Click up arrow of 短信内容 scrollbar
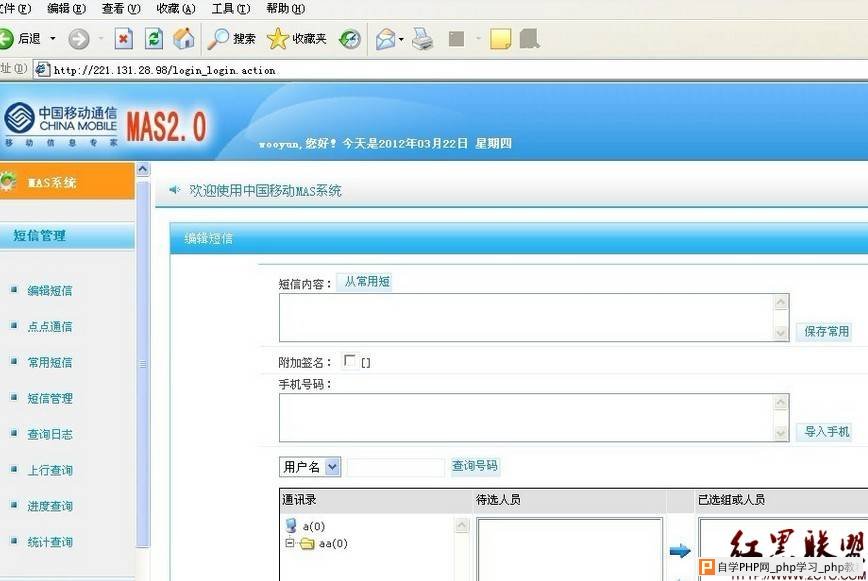Screen dimensions: 868x581 coord(781,302)
